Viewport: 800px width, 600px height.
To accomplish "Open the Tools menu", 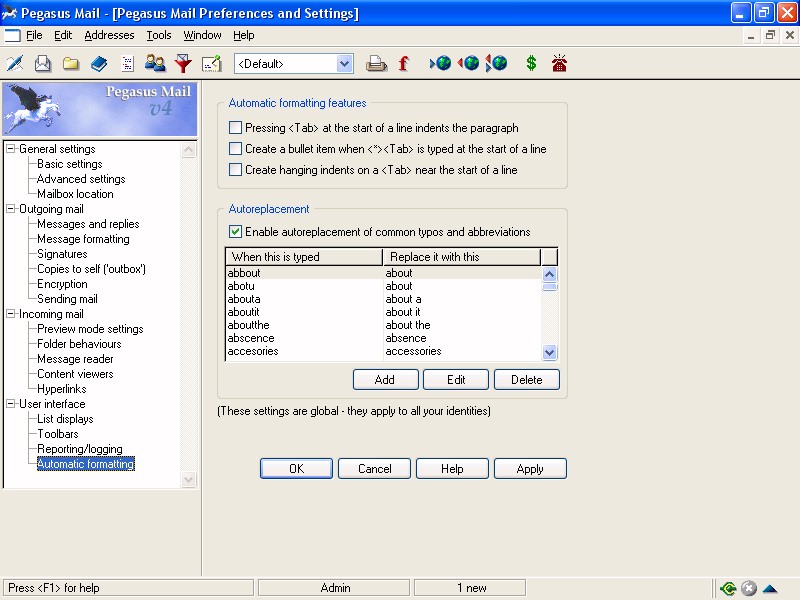I will [159, 35].
